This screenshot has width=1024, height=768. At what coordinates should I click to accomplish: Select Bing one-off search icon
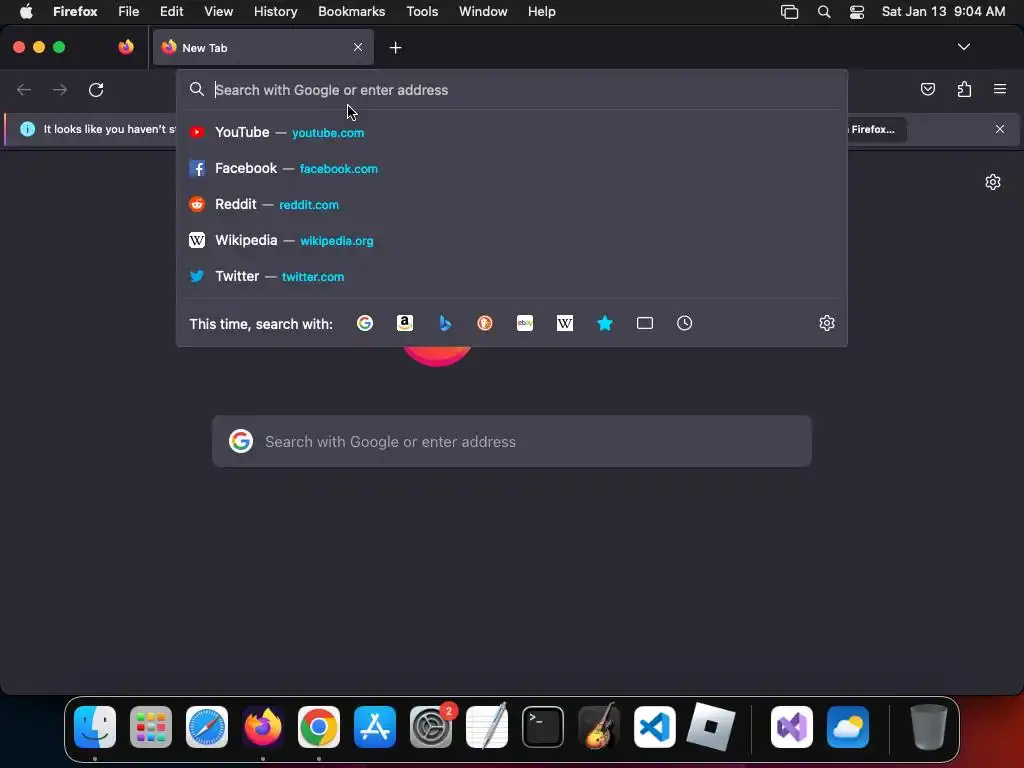(445, 323)
